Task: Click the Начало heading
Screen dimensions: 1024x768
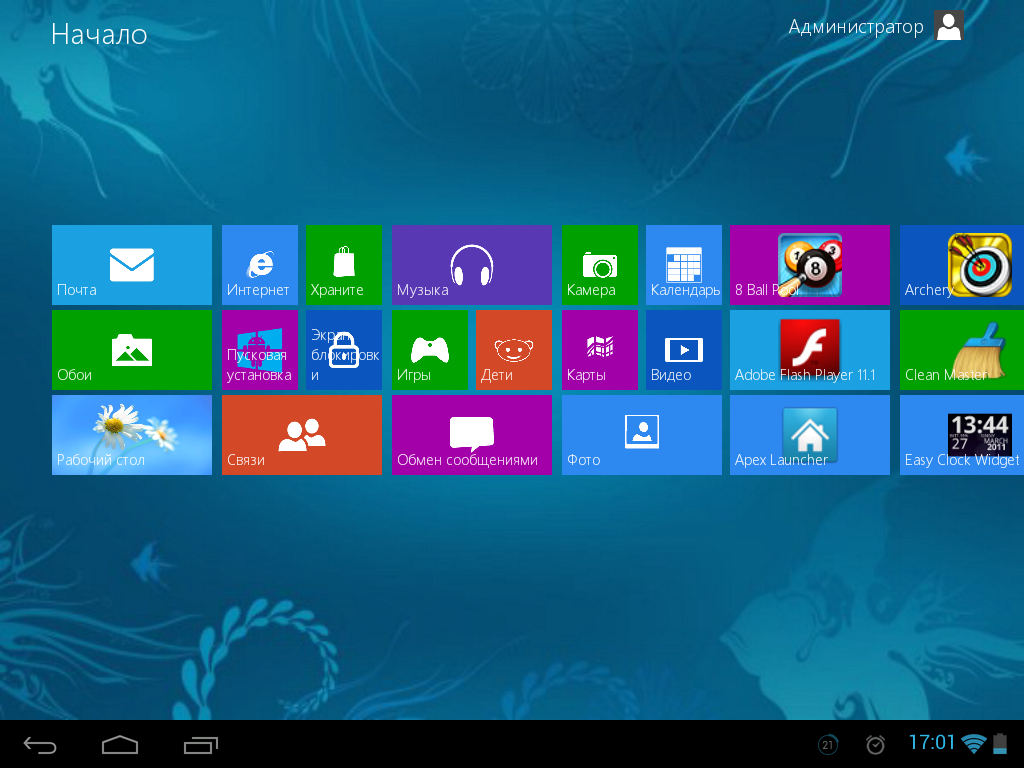Action: pyautogui.click(x=99, y=35)
